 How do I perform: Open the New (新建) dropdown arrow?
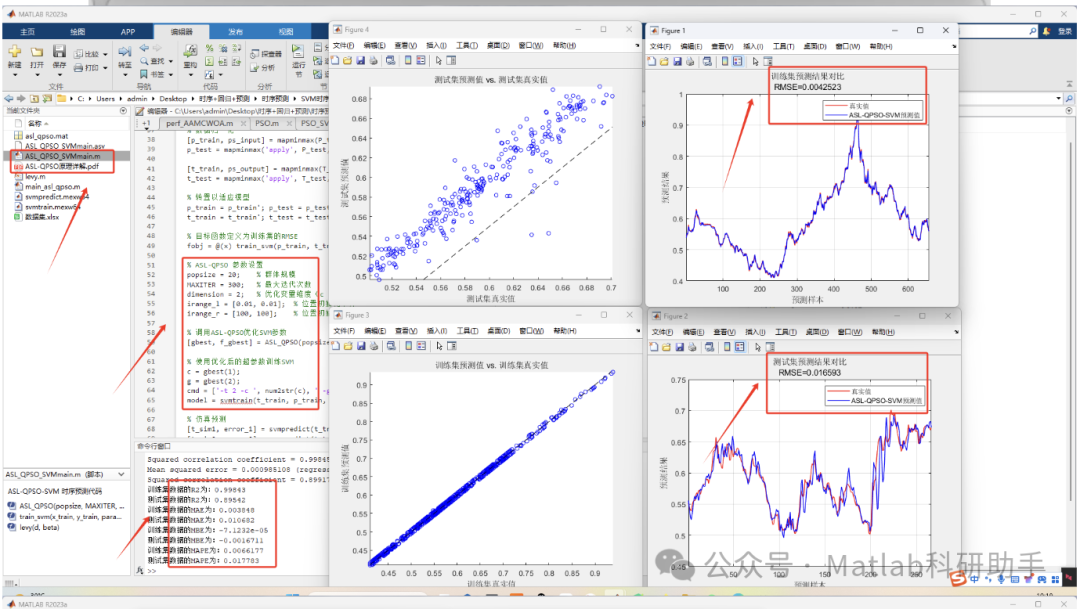tap(14, 75)
